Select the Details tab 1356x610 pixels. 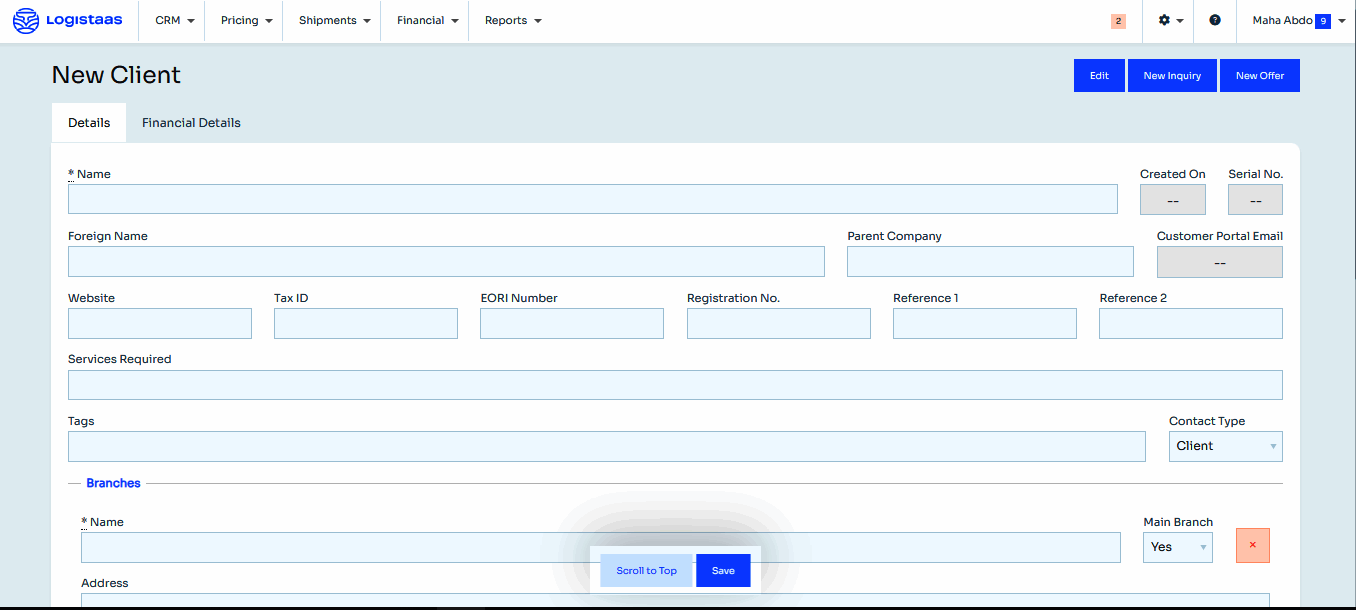click(x=89, y=123)
